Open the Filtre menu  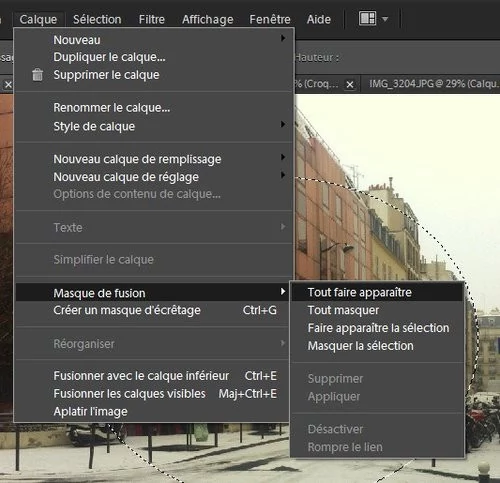click(152, 19)
